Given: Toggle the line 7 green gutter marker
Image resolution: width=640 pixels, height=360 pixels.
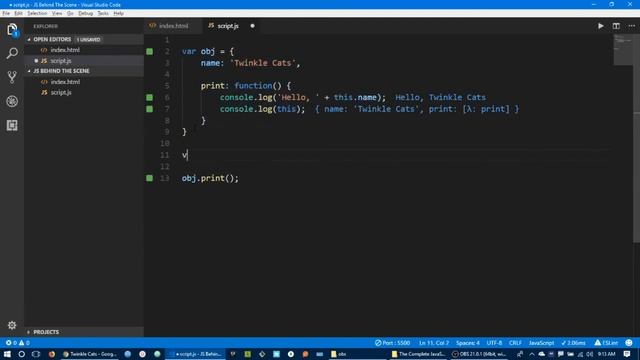Looking at the screenshot, I should 150,109.
